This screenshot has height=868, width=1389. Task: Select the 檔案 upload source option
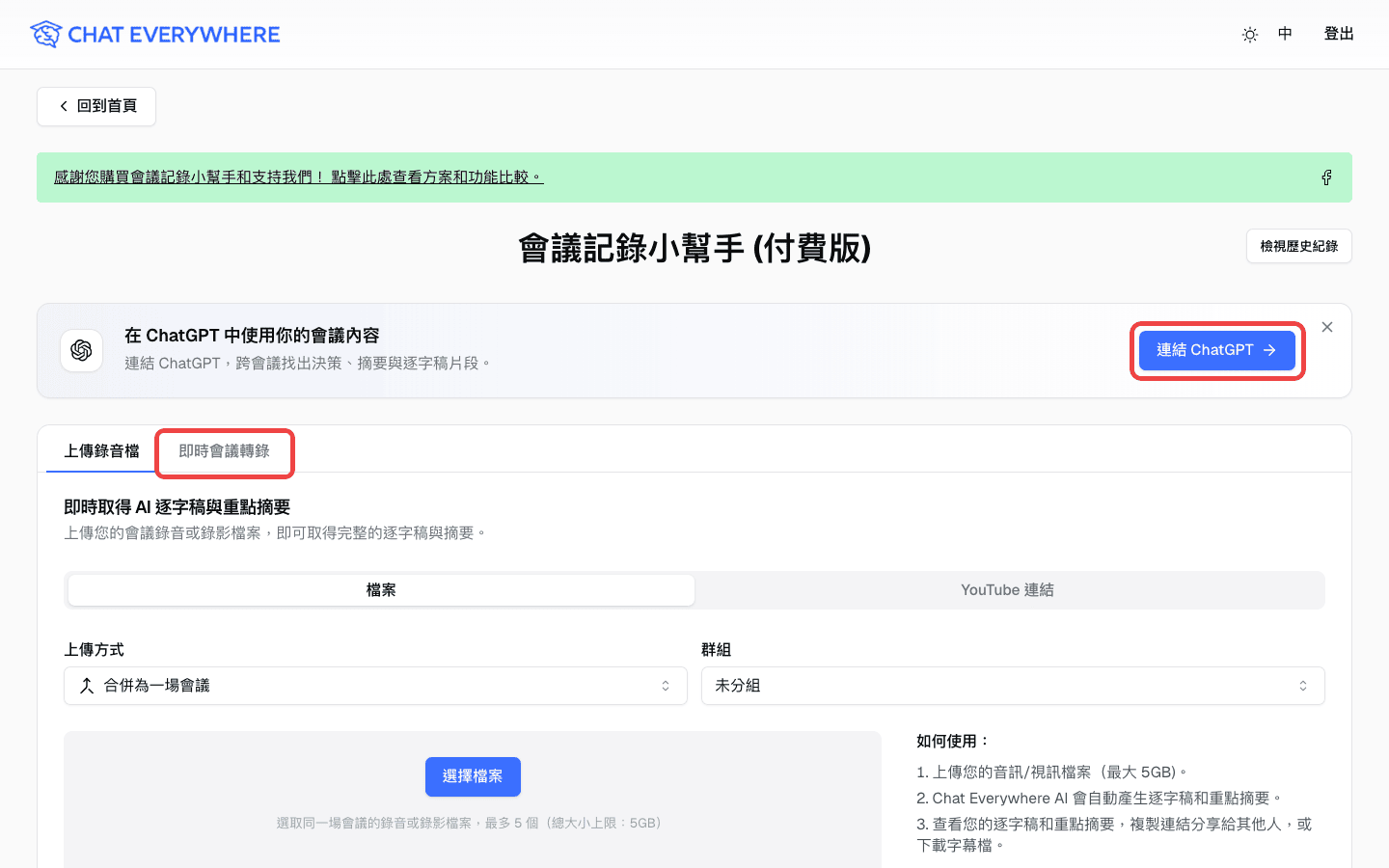click(381, 590)
